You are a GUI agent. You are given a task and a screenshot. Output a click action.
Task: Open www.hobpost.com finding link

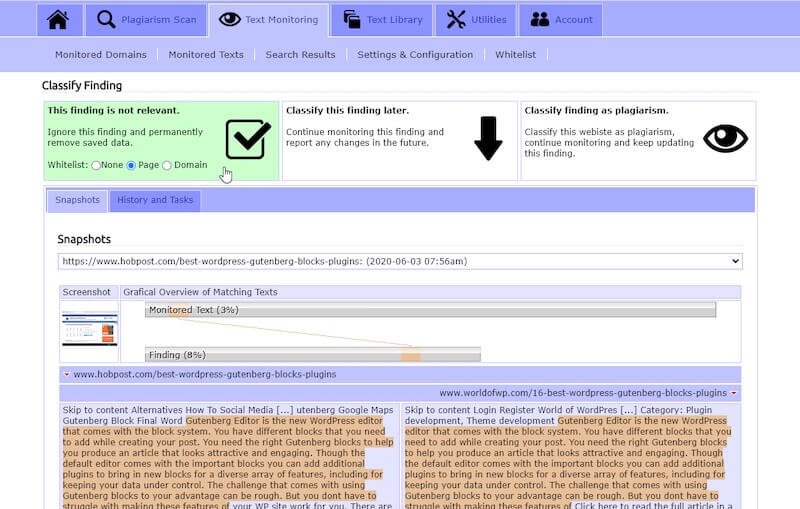(205, 374)
